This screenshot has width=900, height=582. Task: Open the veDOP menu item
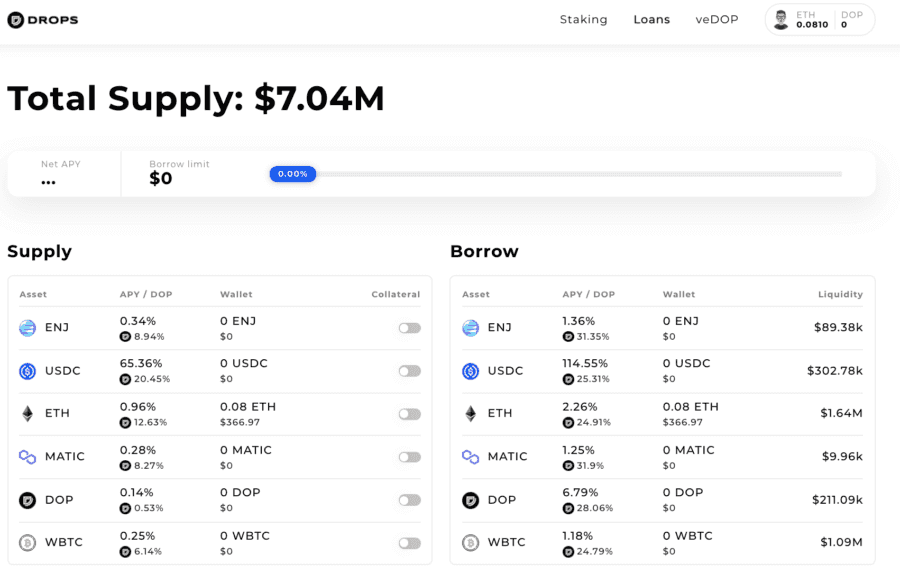click(716, 19)
